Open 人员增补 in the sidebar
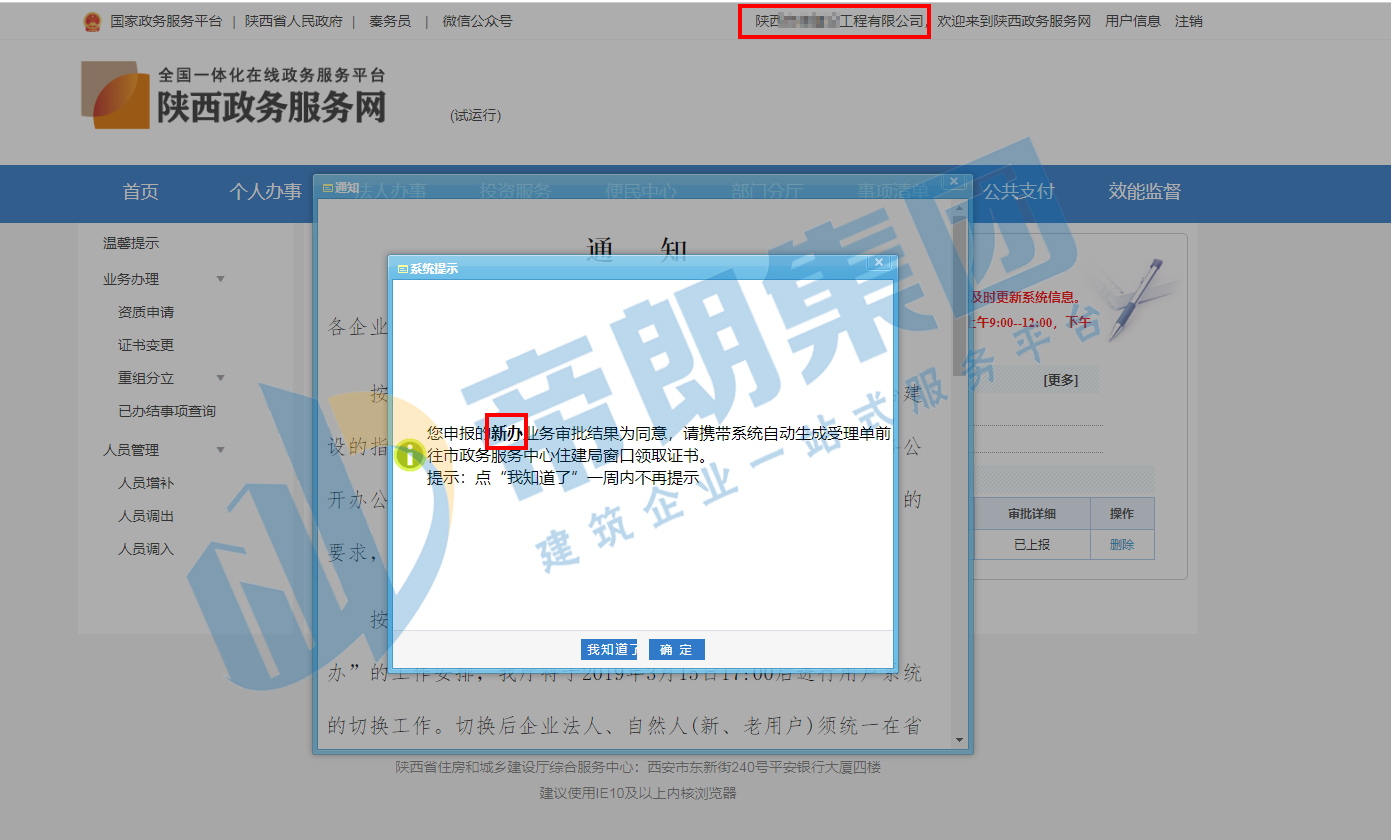 click(146, 483)
